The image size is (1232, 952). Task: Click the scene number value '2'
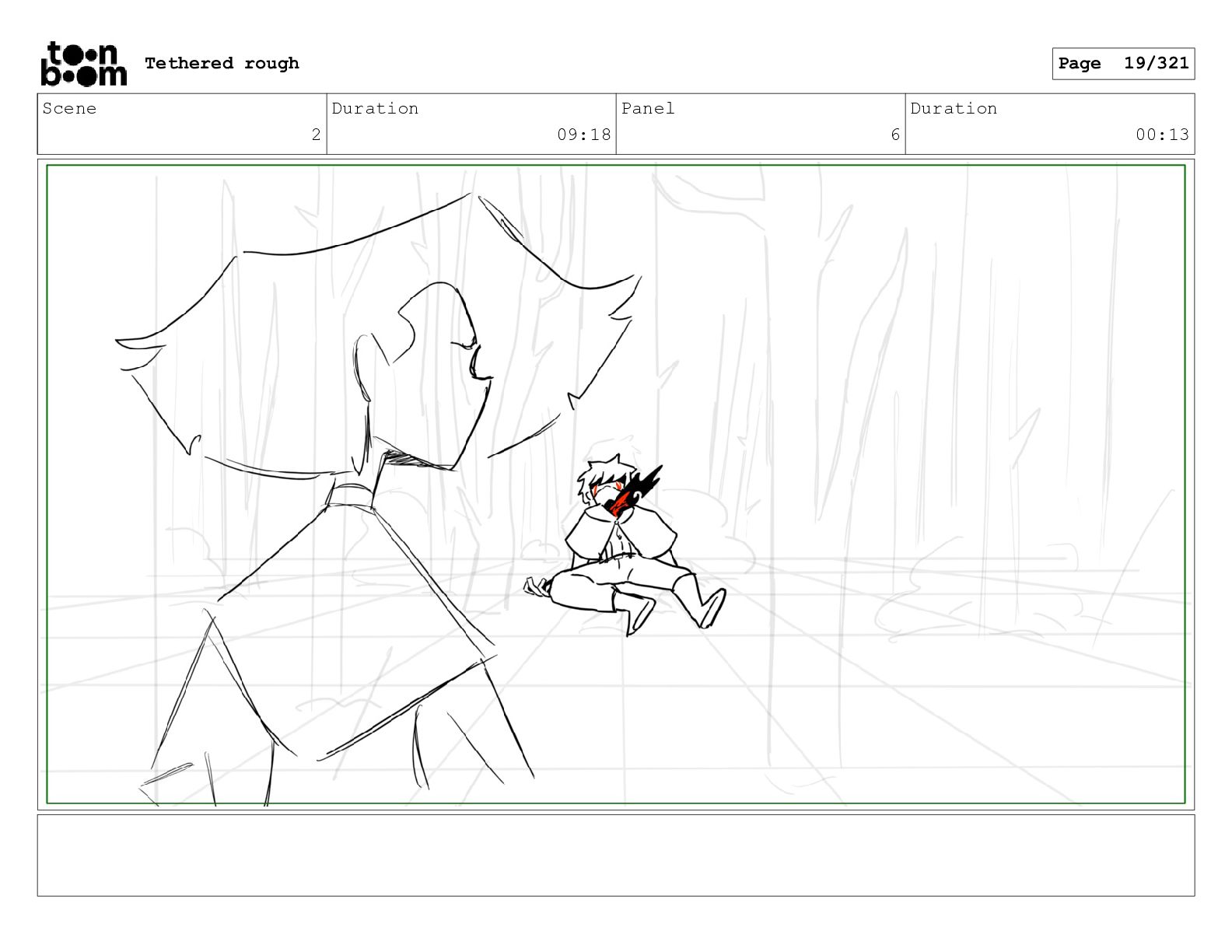click(x=316, y=135)
